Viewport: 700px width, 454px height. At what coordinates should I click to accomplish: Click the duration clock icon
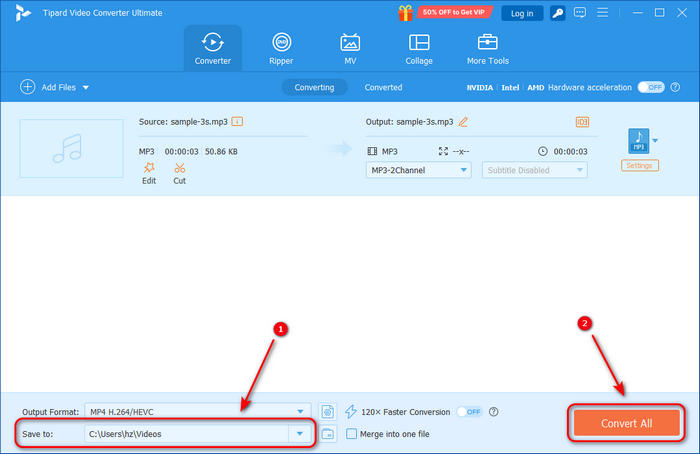click(542, 151)
